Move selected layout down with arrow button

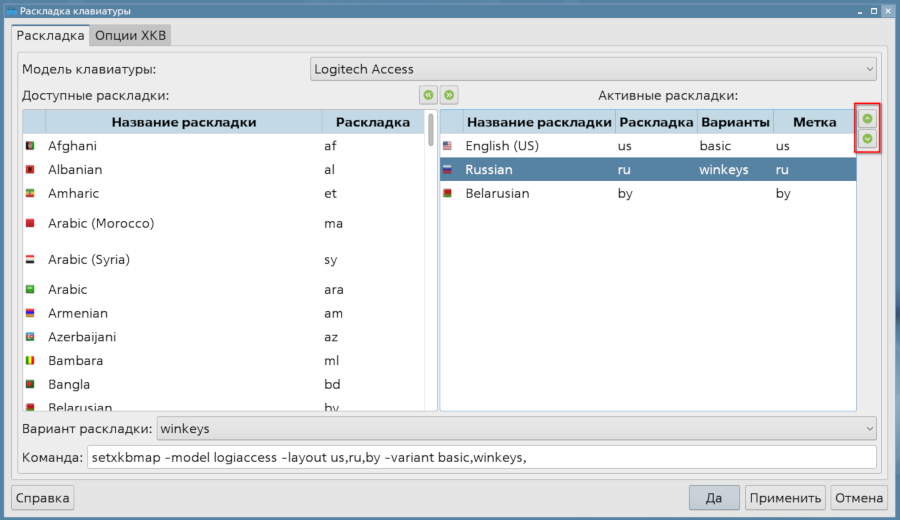[x=867, y=139]
